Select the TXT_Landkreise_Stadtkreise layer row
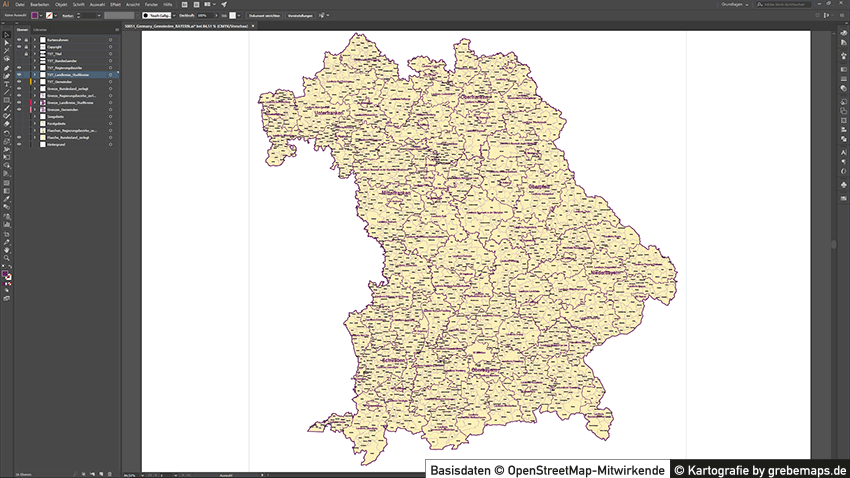This screenshot has width=850, height=478. (x=70, y=74)
